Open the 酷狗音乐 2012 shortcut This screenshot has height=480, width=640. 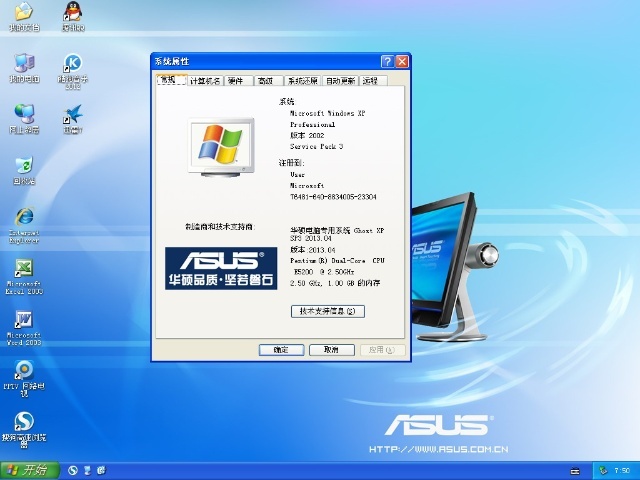[x=73, y=71]
